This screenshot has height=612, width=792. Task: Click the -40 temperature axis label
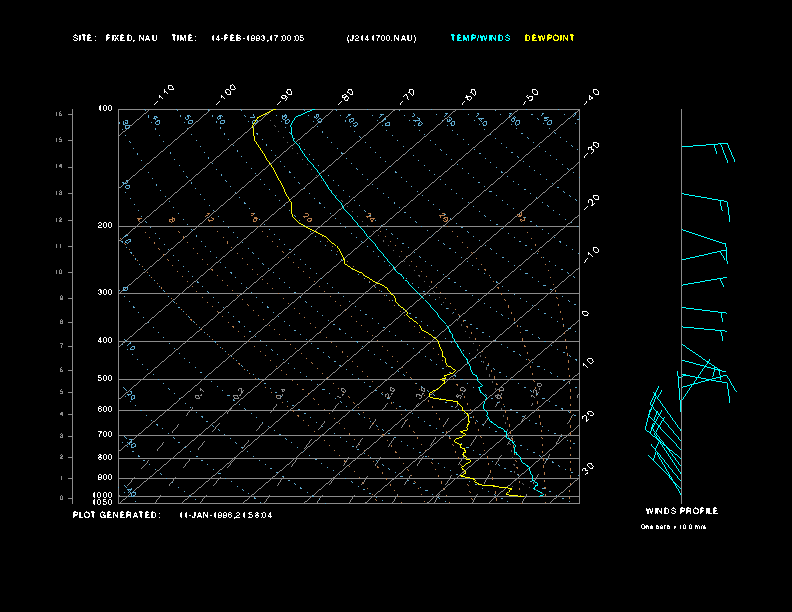click(x=591, y=96)
